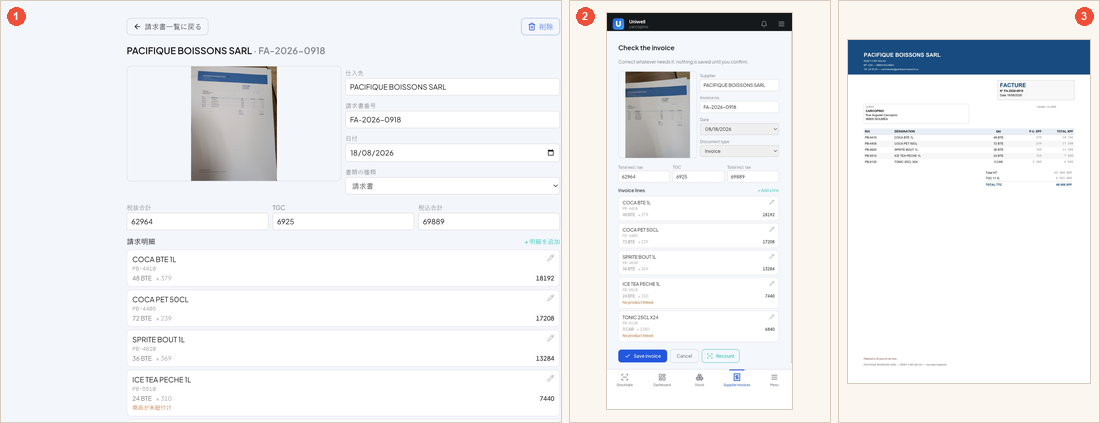Expand the 書類の種類 dropdown showing 請求書
The height and width of the screenshot is (423, 1100).
(x=452, y=186)
